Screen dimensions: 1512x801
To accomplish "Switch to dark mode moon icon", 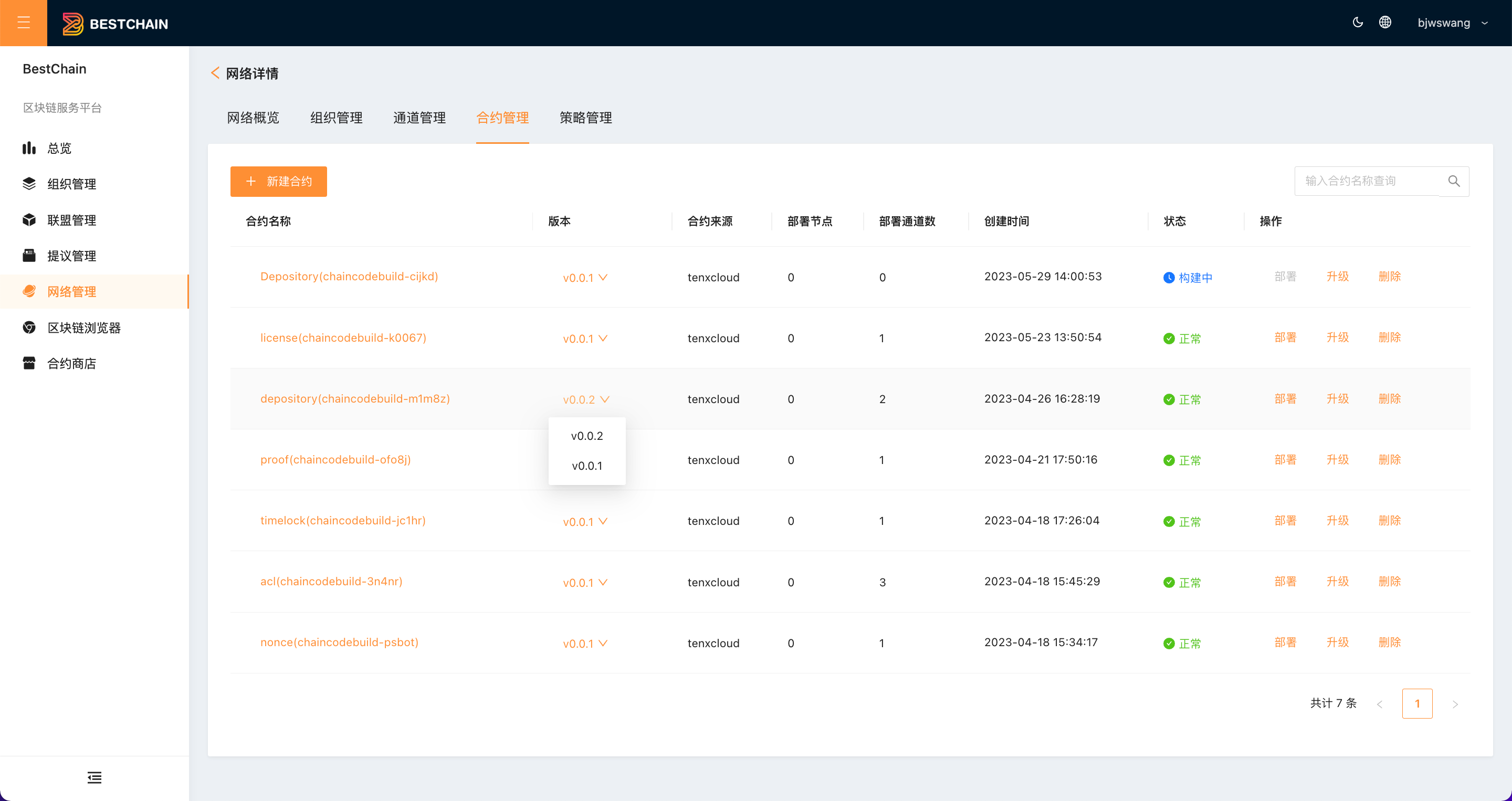I will coord(1357,22).
